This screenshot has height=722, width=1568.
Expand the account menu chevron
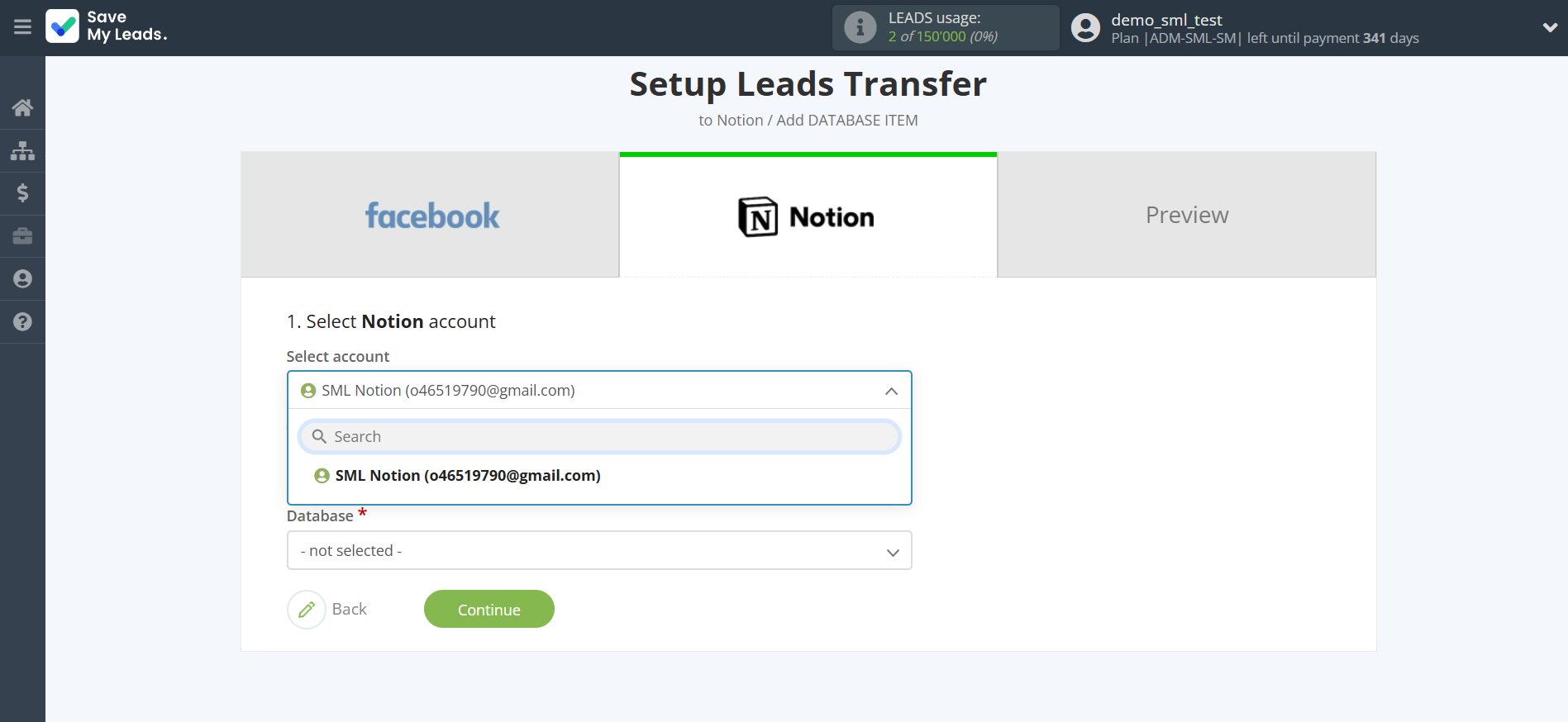(1549, 27)
